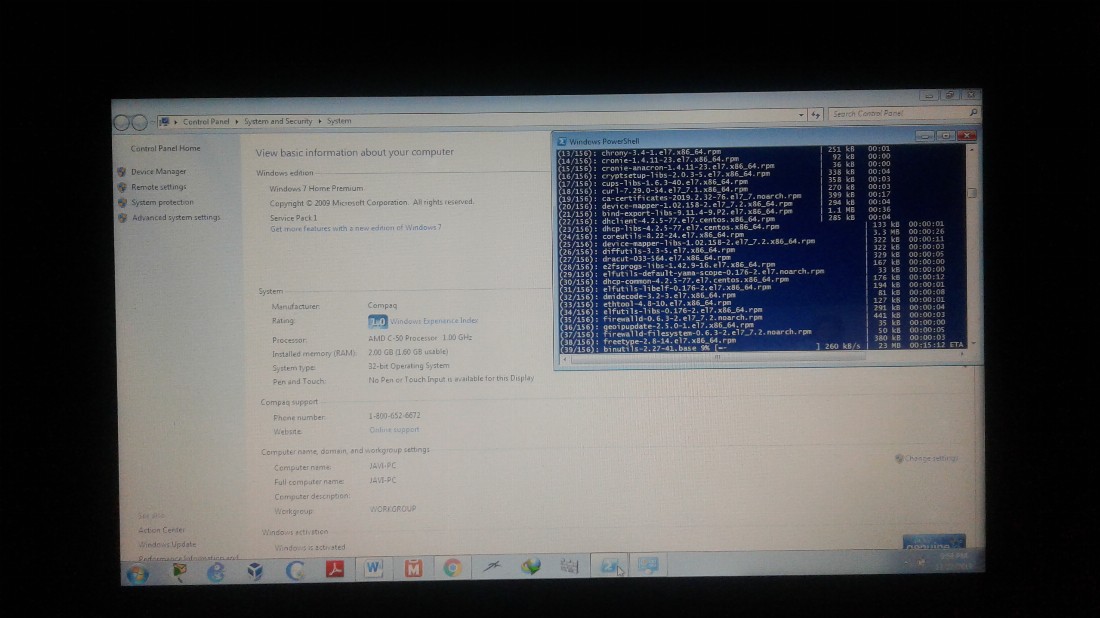
Task: Click the PowerShell vertical scrollbar thumb
Action: point(972,194)
